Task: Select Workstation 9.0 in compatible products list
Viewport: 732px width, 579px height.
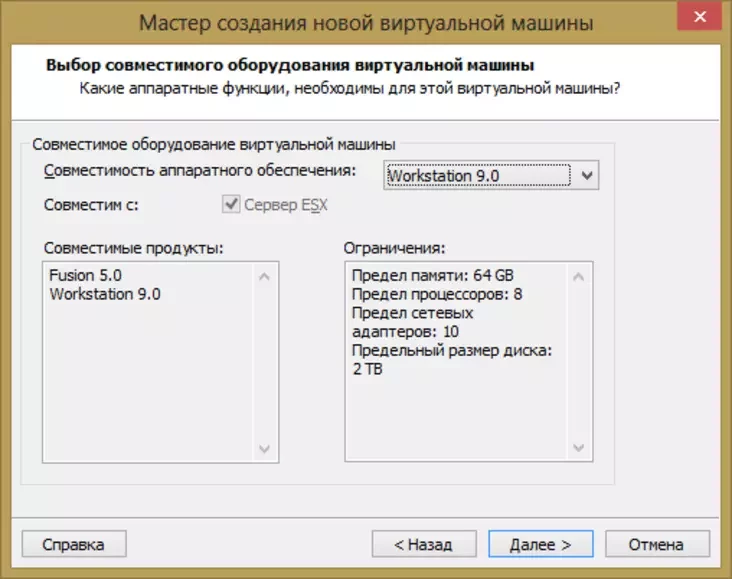Action: [x=105, y=294]
